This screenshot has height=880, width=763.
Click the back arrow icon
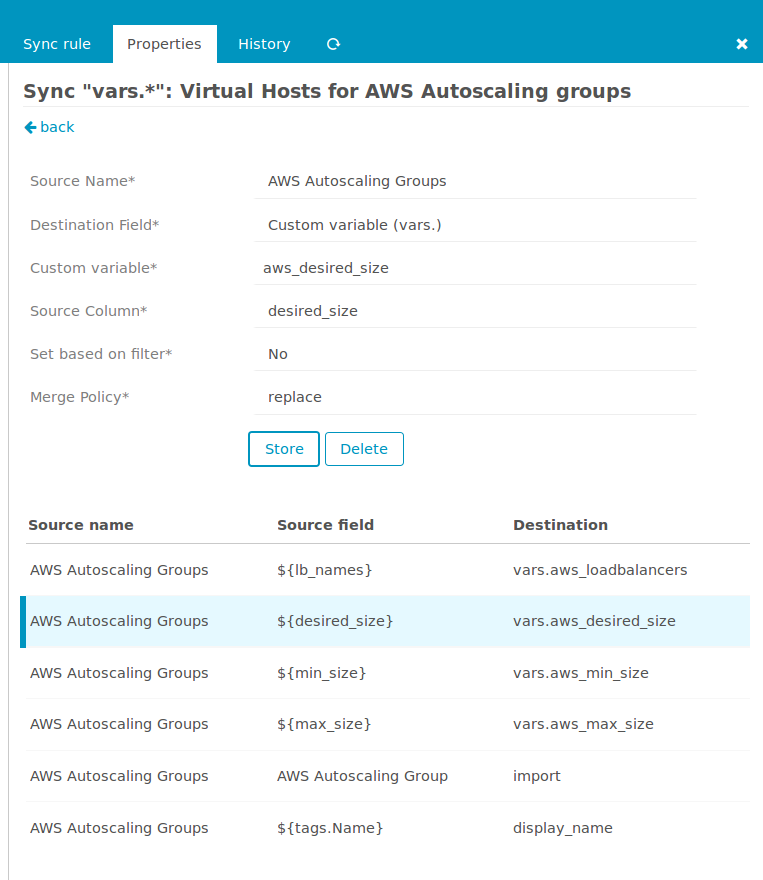[x=30, y=127]
